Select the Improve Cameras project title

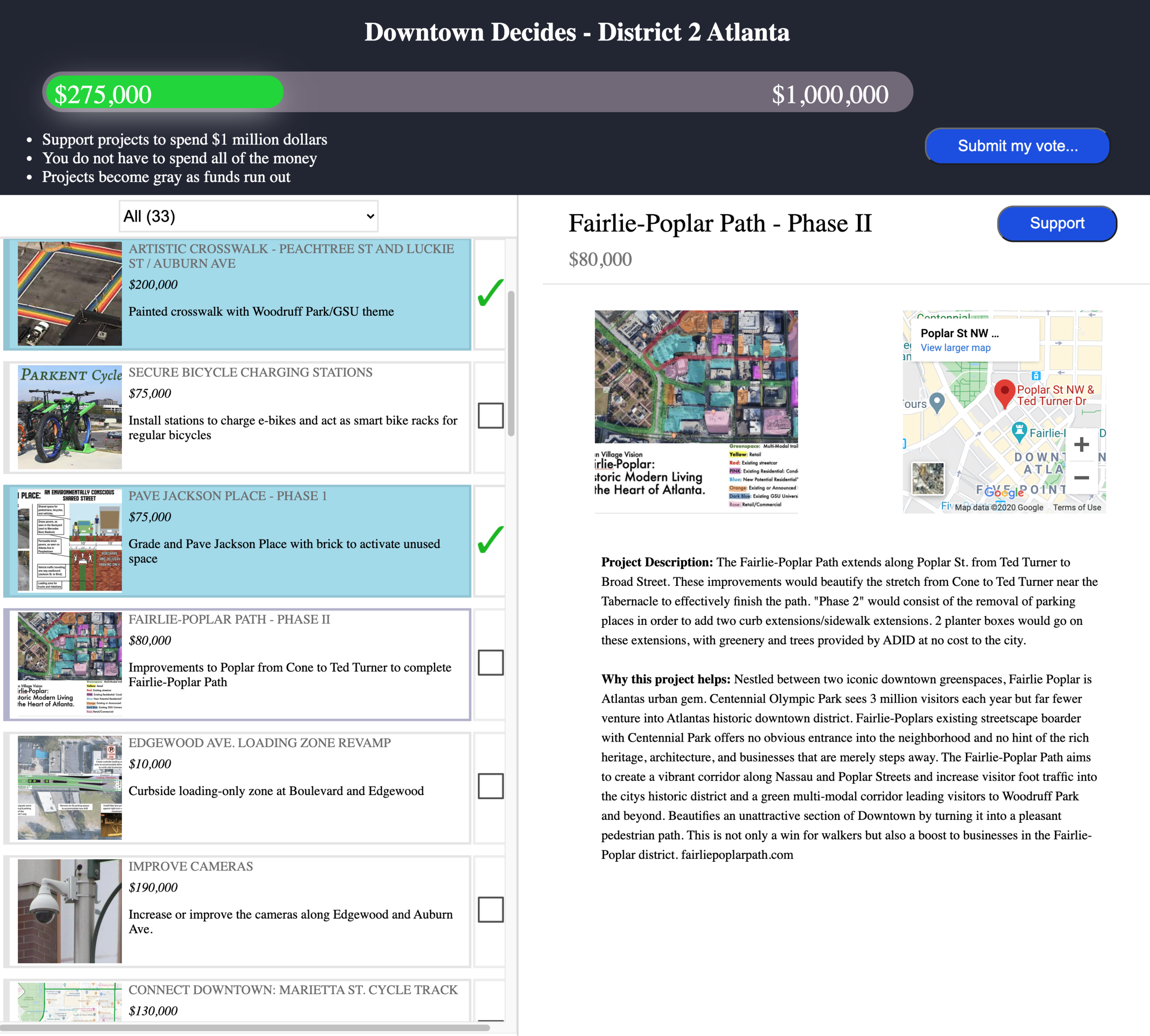tap(191, 866)
